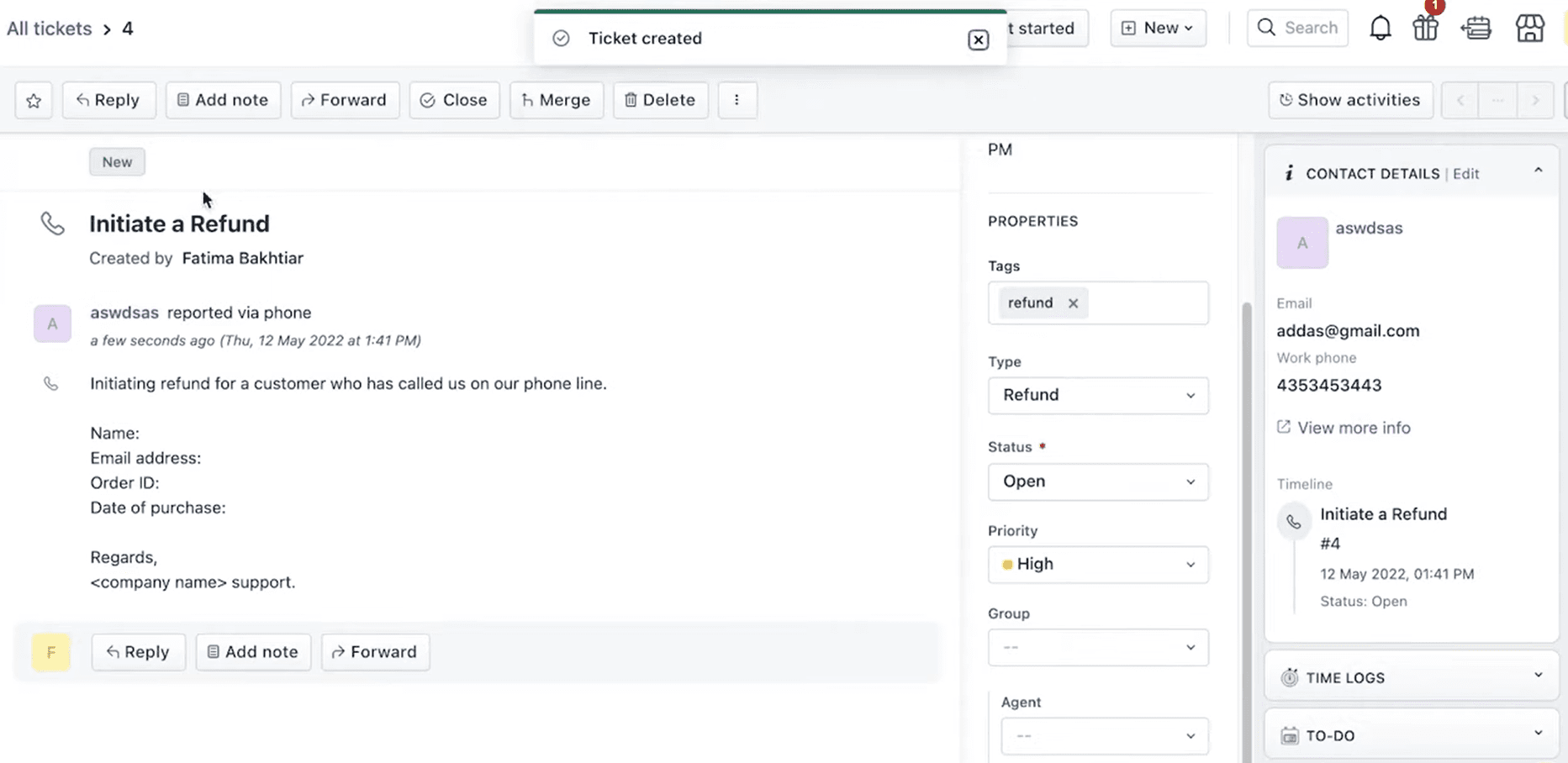The height and width of the screenshot is (763, 1568).
Task: Remove the refund tag
Action: click(1073, 303)
